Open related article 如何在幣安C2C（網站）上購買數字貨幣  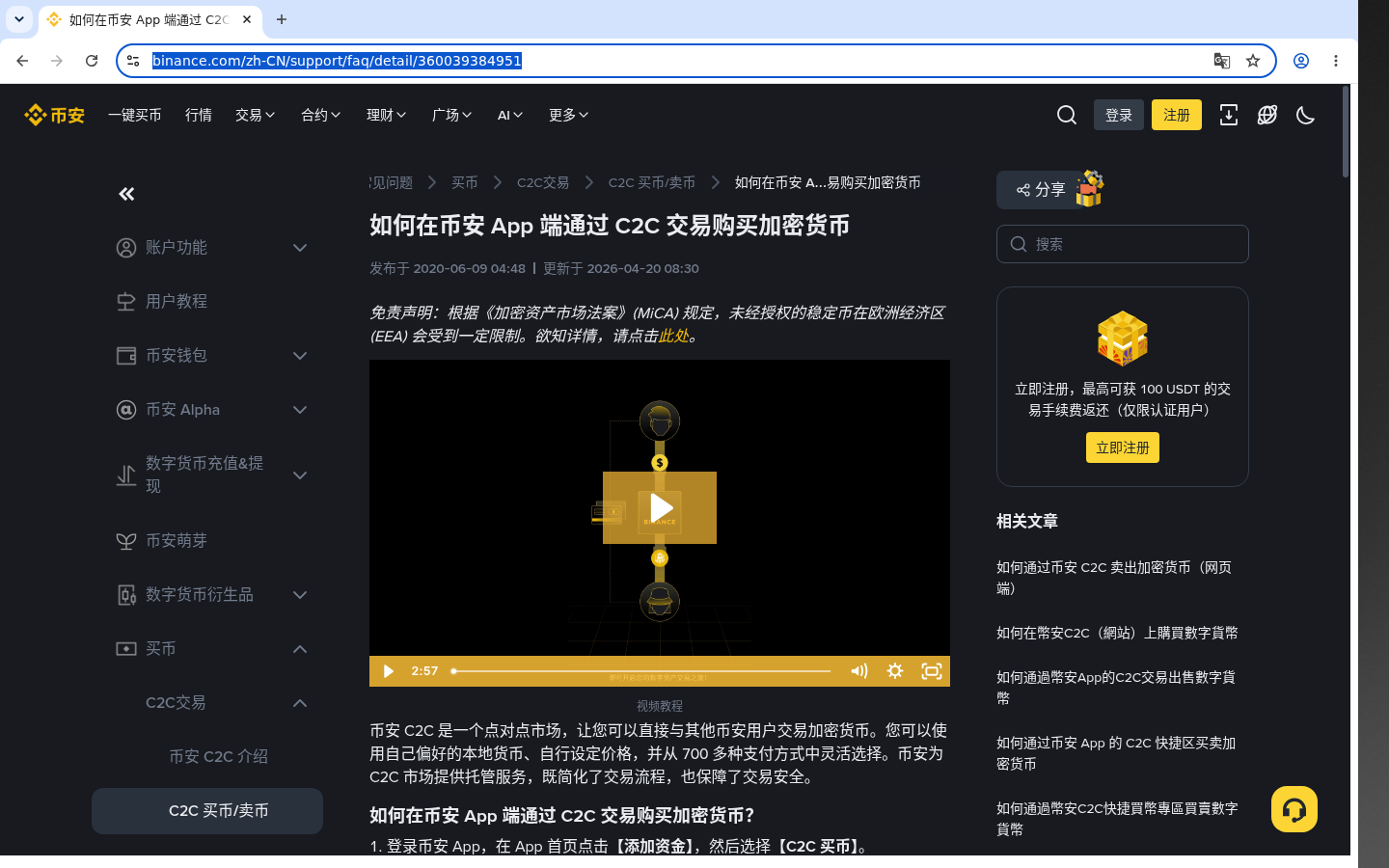coord(1117,633)
